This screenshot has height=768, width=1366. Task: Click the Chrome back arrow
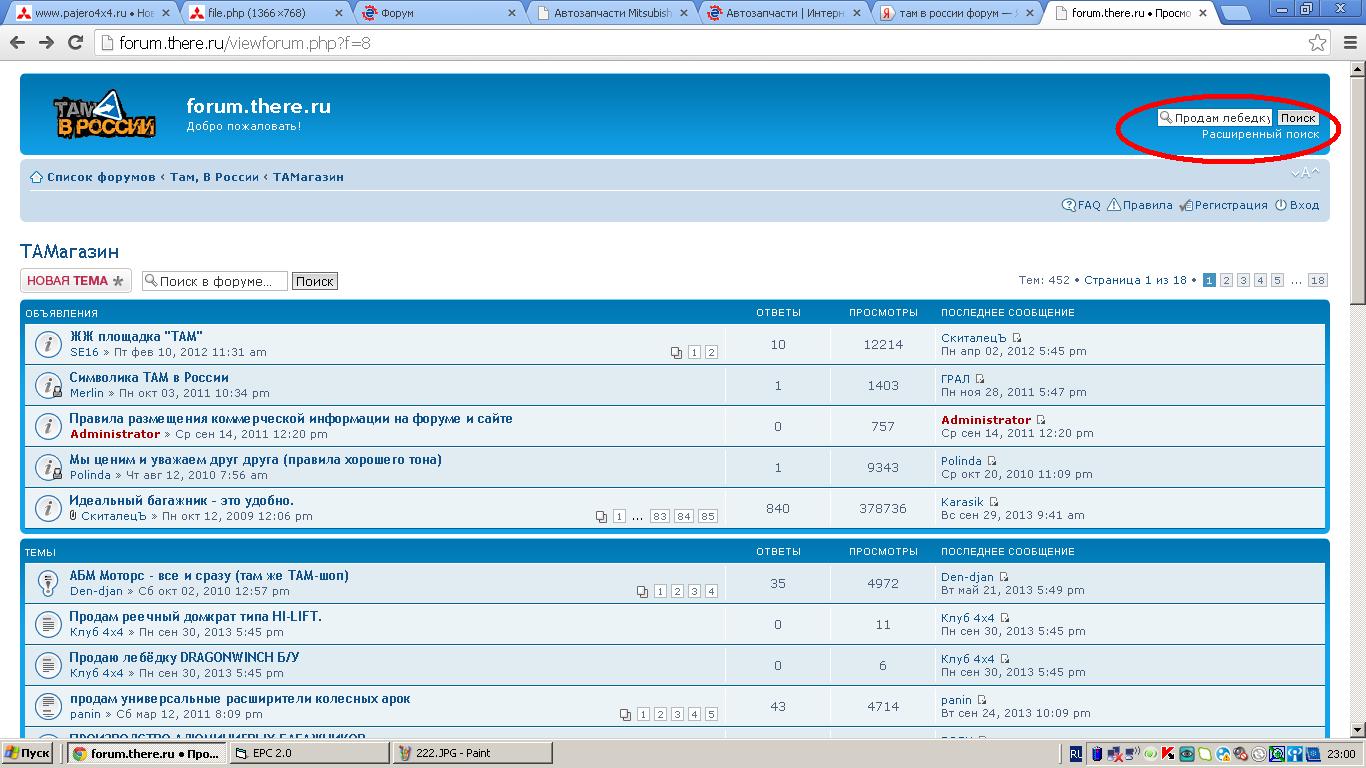(x=17, y=43)
